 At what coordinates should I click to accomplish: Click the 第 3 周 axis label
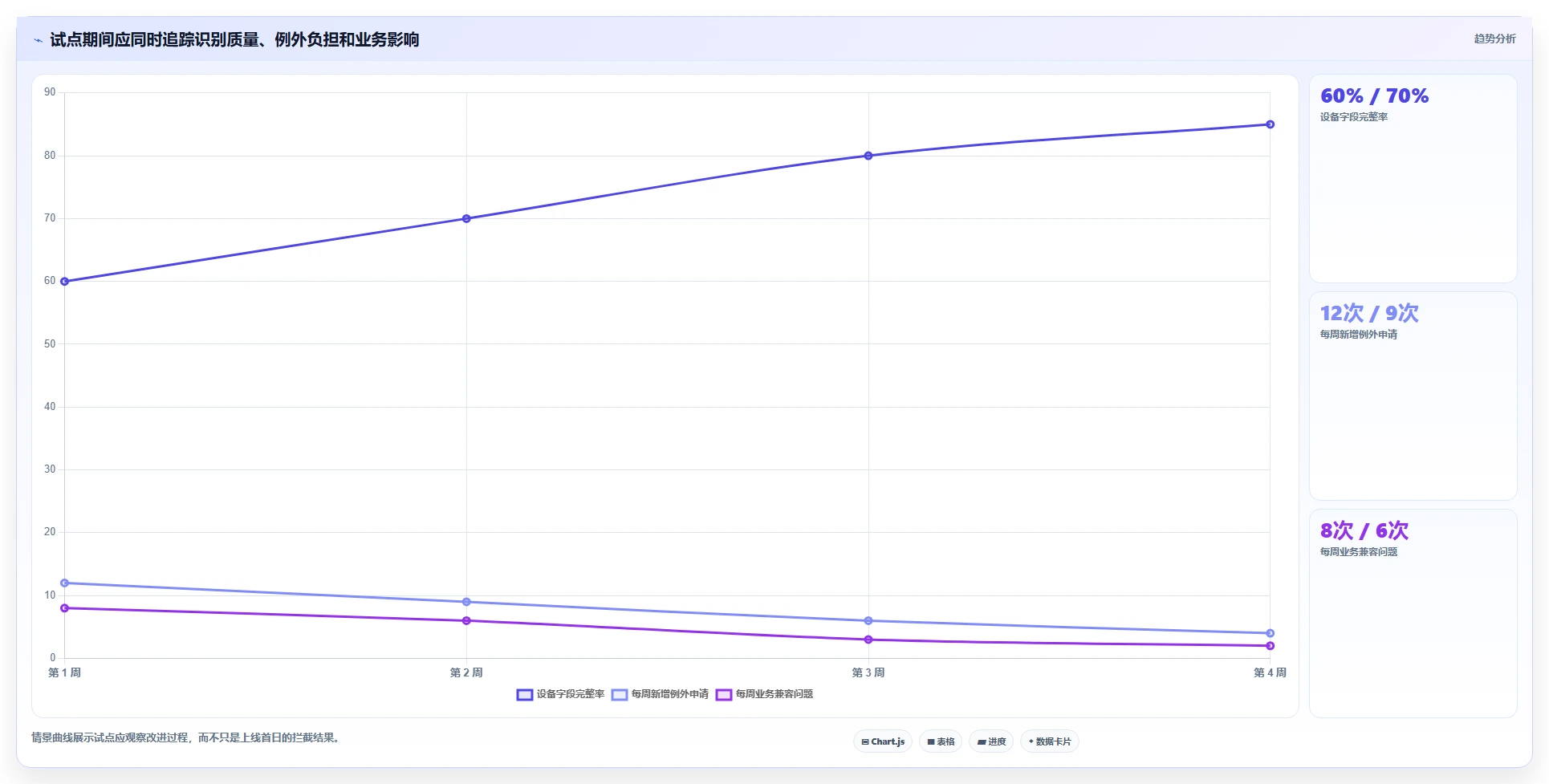point(868,672)
